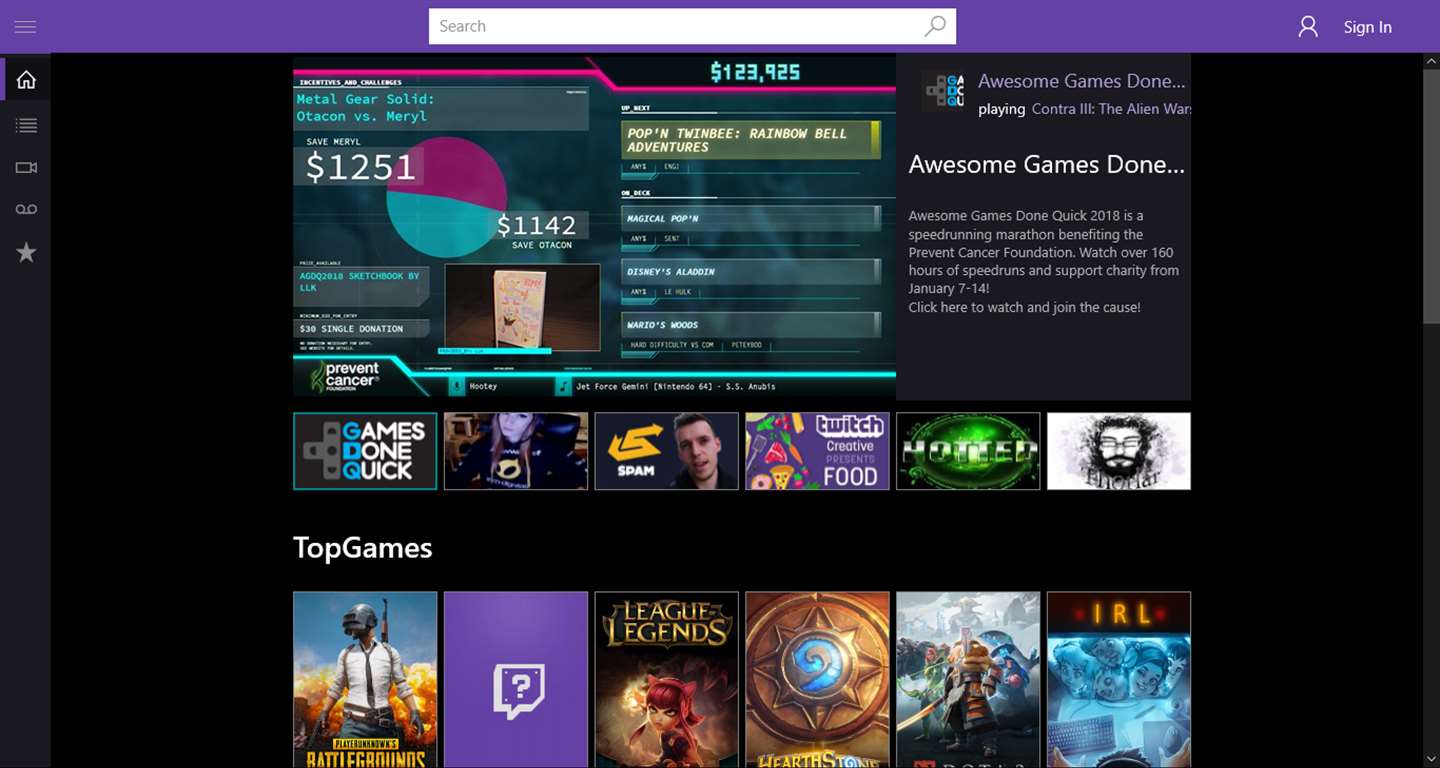Image resolution: width=1440 pixels, height=768 pixels.
Task: Click the TopGames section heading
Action: point(363,548)
